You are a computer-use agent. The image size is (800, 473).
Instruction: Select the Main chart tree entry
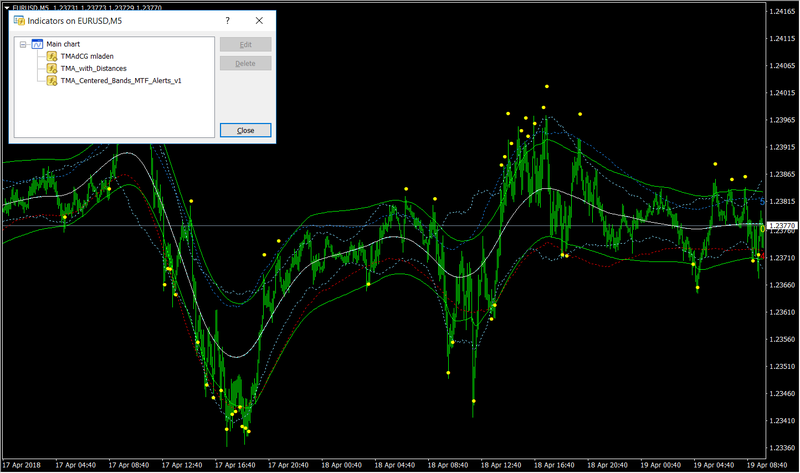[63, 44]
